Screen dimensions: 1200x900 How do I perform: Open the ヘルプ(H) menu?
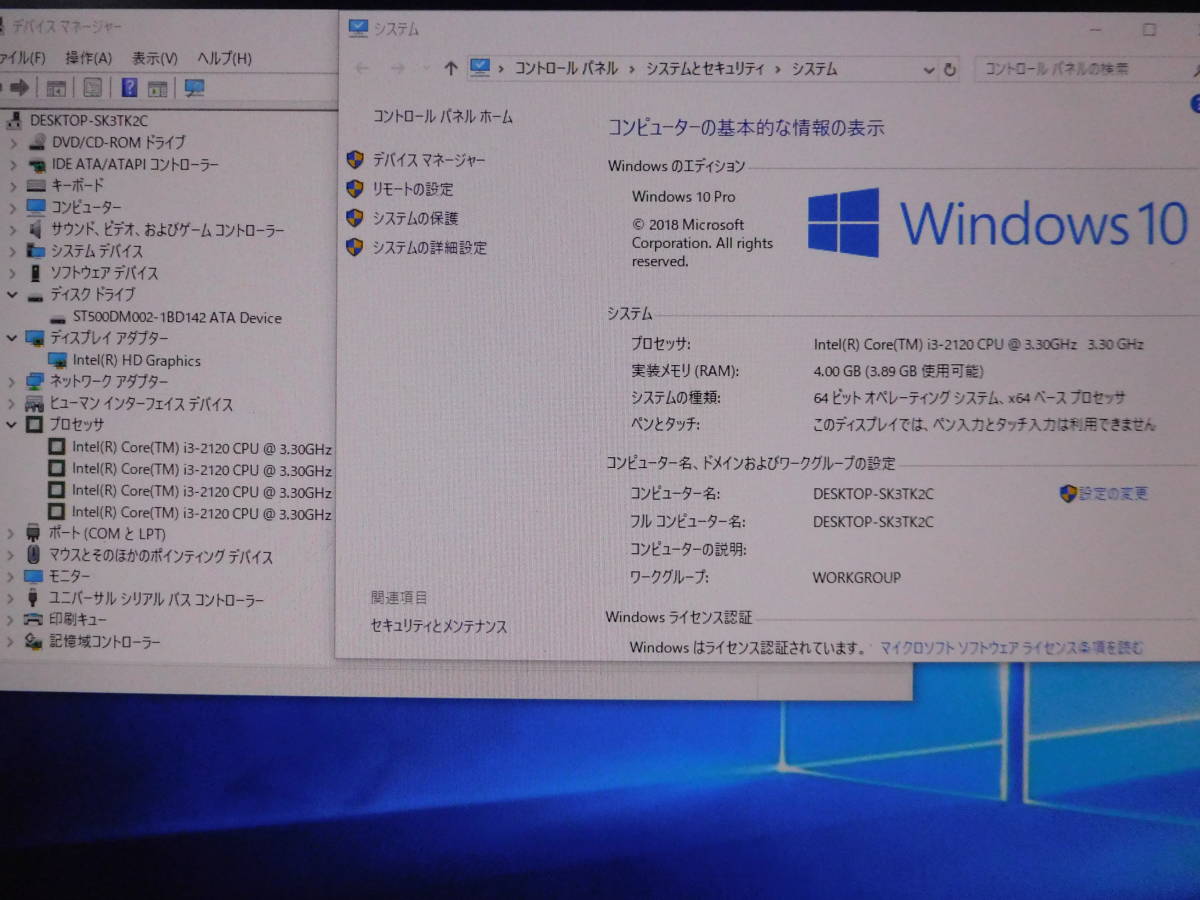(x=224, y=58)
